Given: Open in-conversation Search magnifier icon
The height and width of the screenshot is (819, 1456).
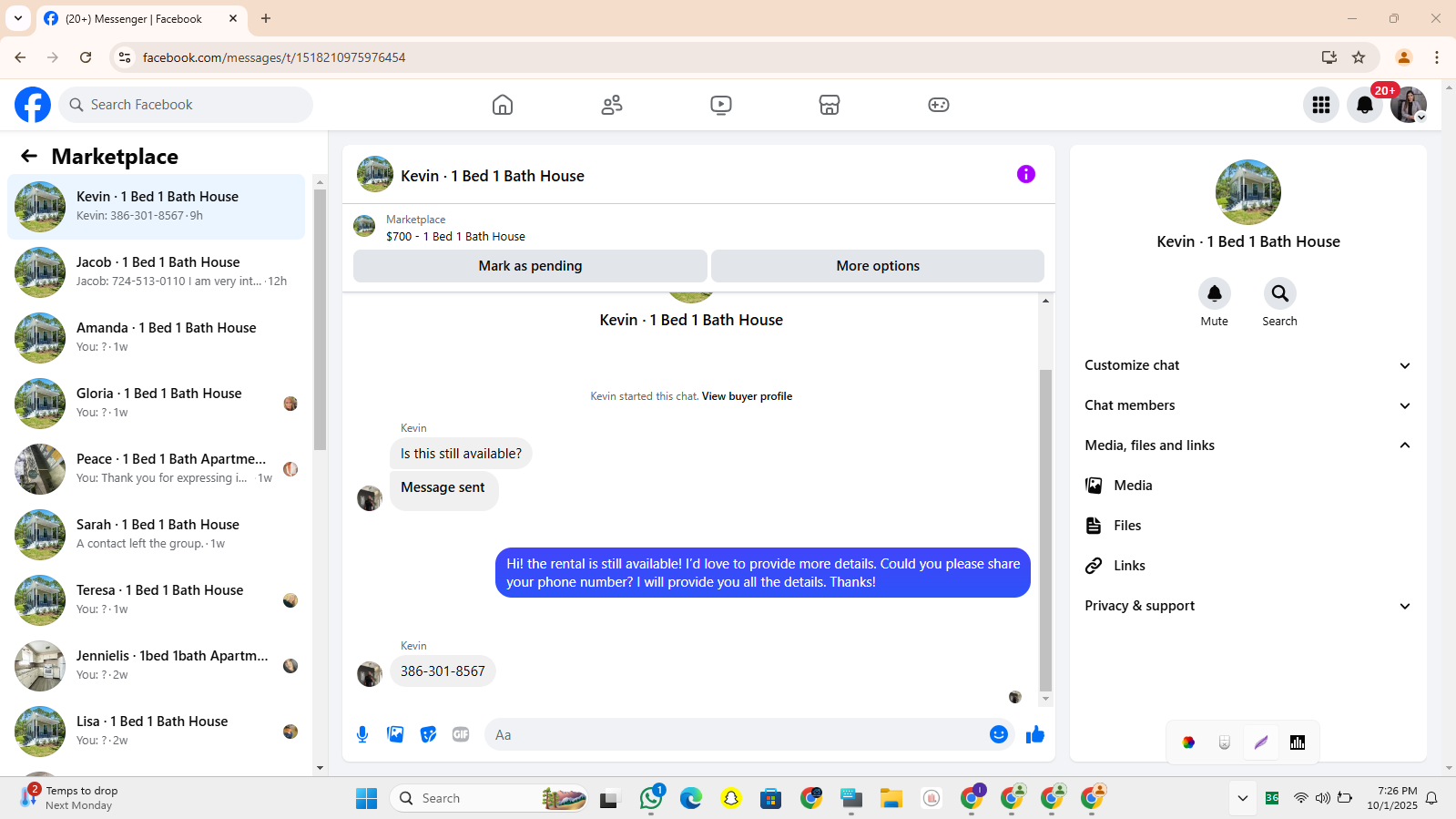Looking at the screenshot, I should coord(1280,293).
